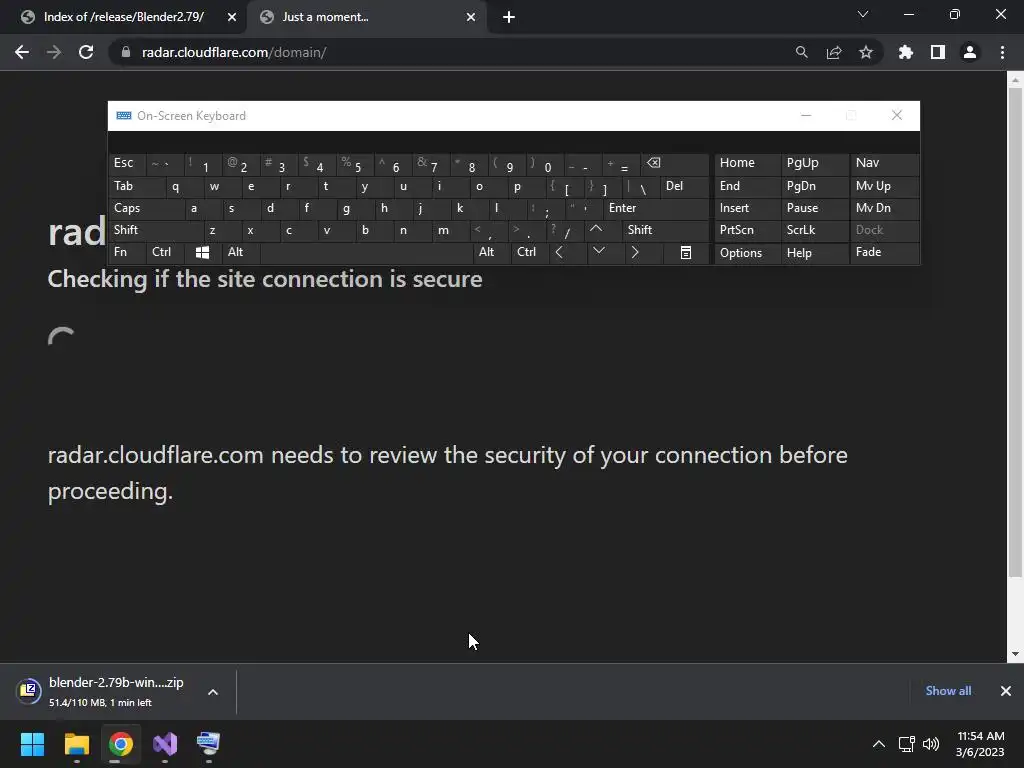Screen dimensions: 1024x768
Task: Click the Fade key on keyboard
Action: tap(884, 252)
